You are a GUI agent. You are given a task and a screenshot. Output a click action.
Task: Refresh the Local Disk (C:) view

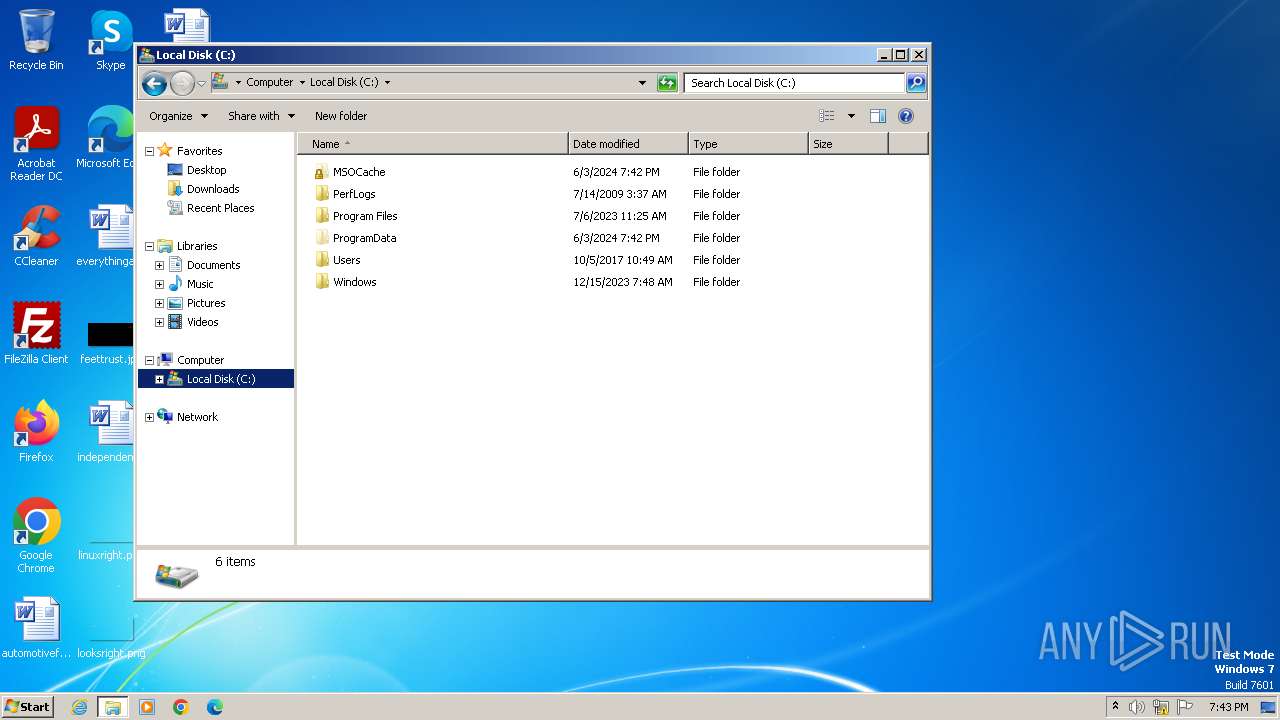667,83
